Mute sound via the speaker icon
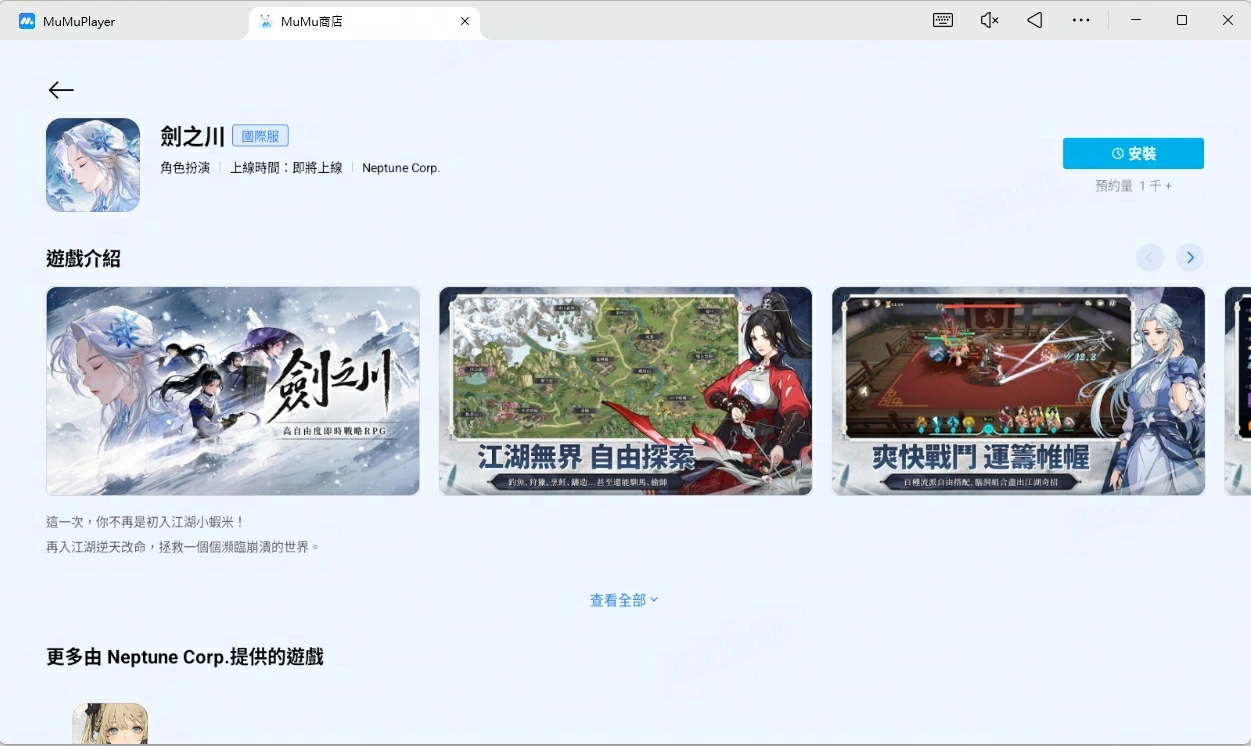 click(x=989, y=20)
